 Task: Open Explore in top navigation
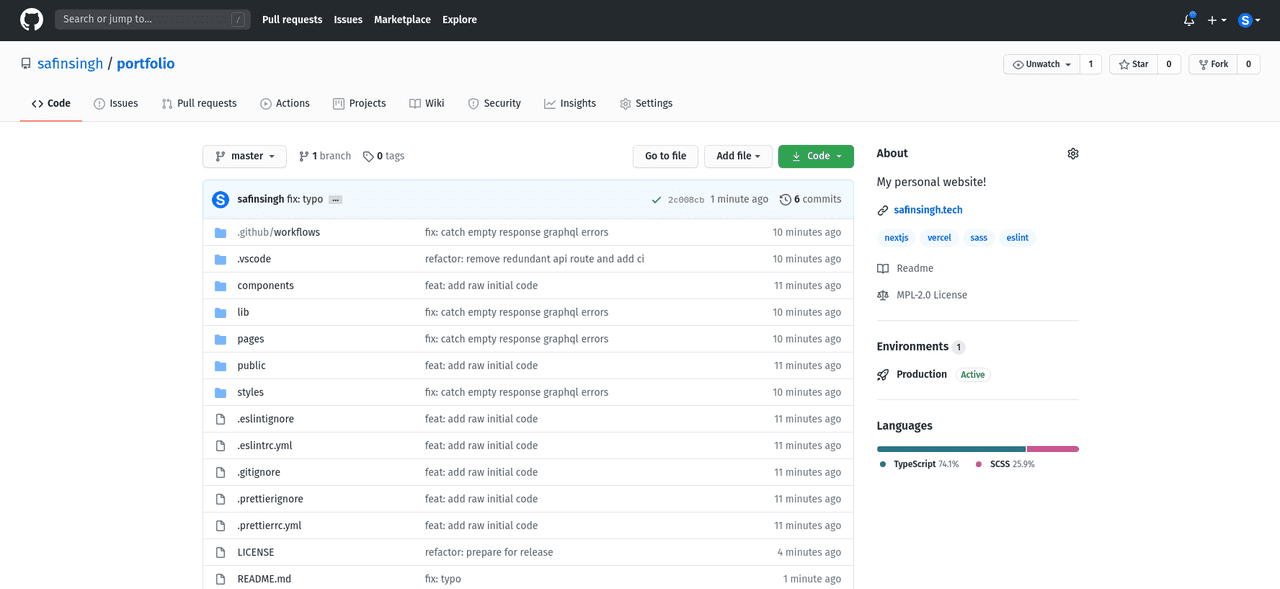click(x=460, y=19)
